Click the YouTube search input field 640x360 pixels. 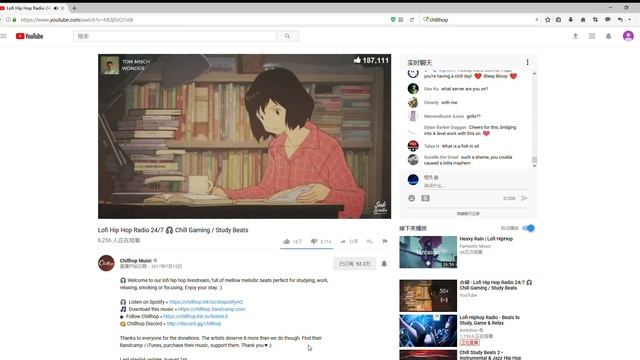click(x=175, y=36)
